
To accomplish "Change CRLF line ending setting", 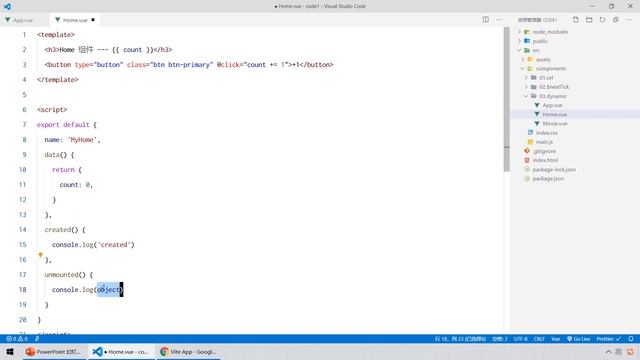I will click(x=539, y=339).
